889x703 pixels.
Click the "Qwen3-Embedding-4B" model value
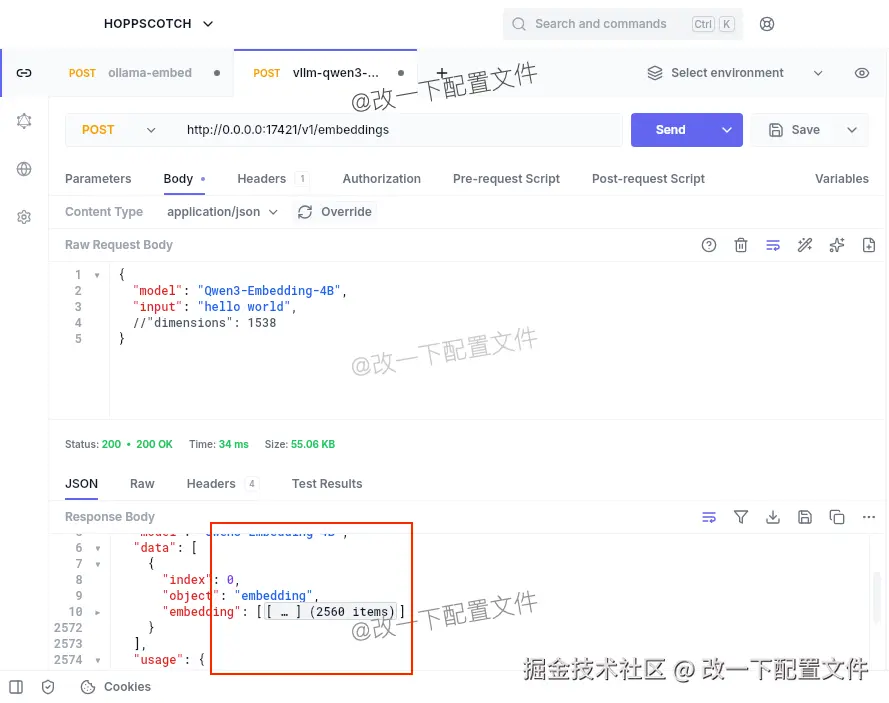[269, 291]
